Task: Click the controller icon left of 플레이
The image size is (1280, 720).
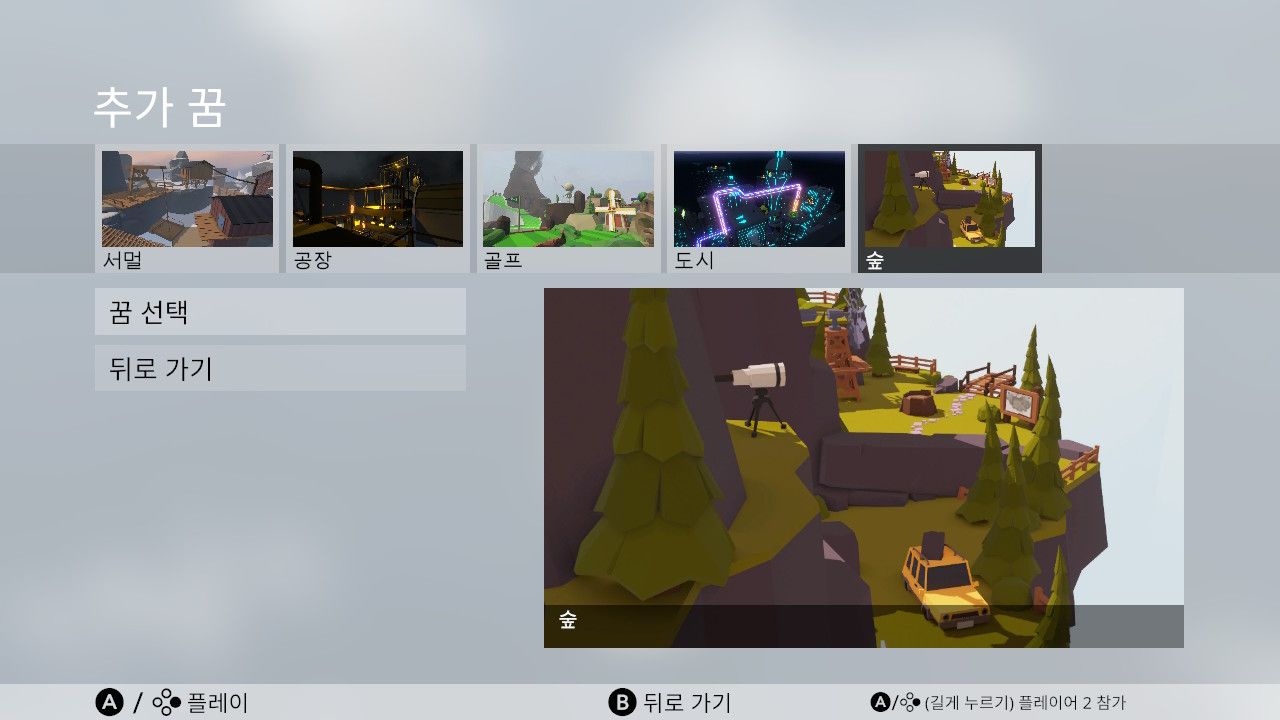Action: point(167,703)
